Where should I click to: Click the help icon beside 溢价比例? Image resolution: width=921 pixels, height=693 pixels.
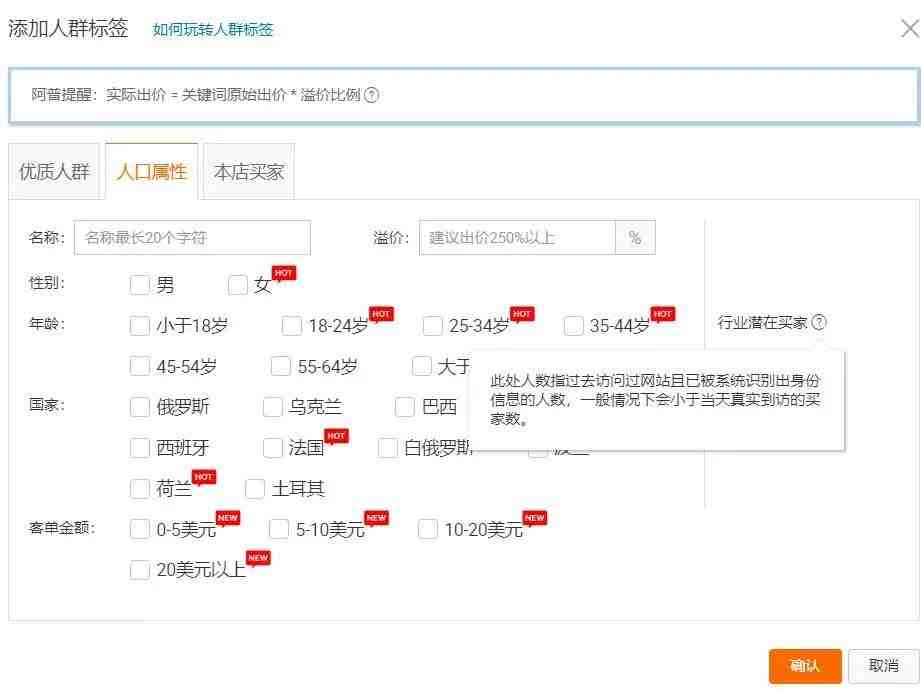pos(371,95)
